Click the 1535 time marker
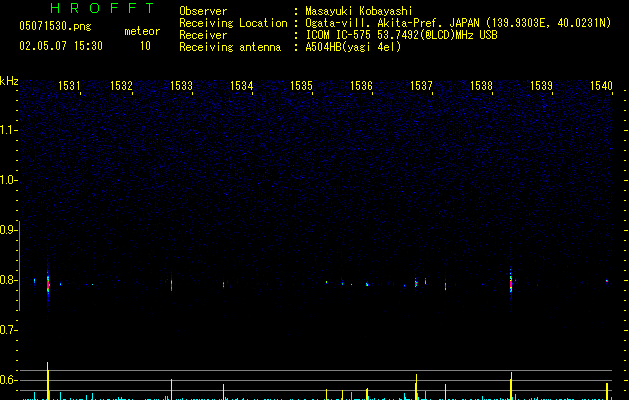The height and width of the screenshot is (400, 629). point(301,86)
